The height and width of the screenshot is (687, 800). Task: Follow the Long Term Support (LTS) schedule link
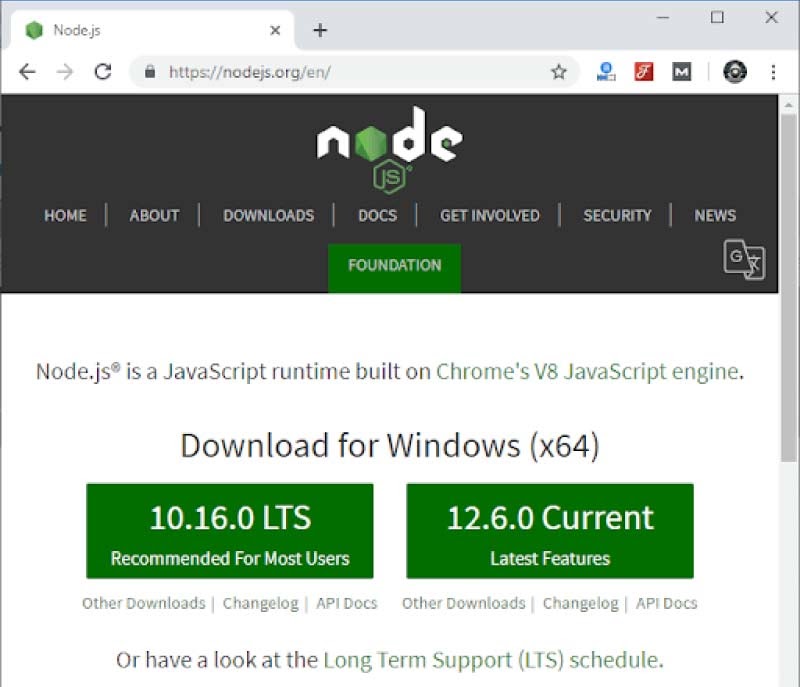pyautogui.click(x=491, y=660)
